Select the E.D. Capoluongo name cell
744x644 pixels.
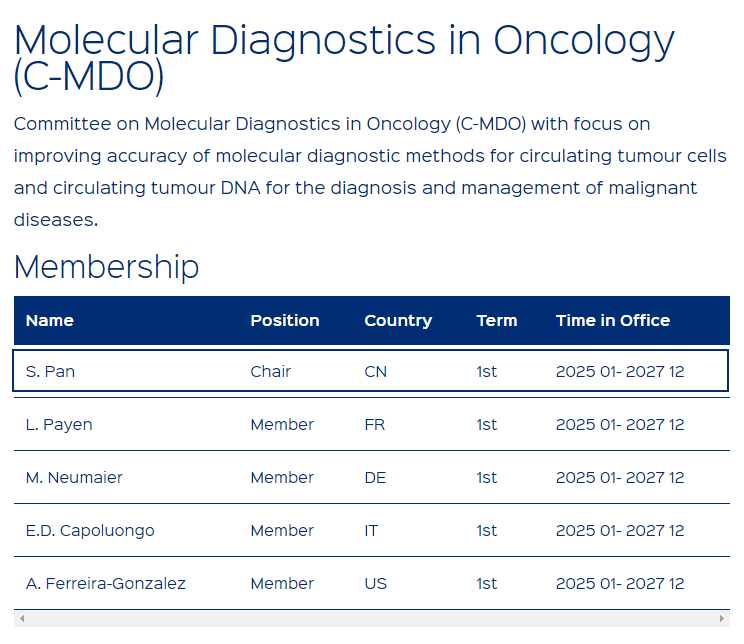click(90, 531)
